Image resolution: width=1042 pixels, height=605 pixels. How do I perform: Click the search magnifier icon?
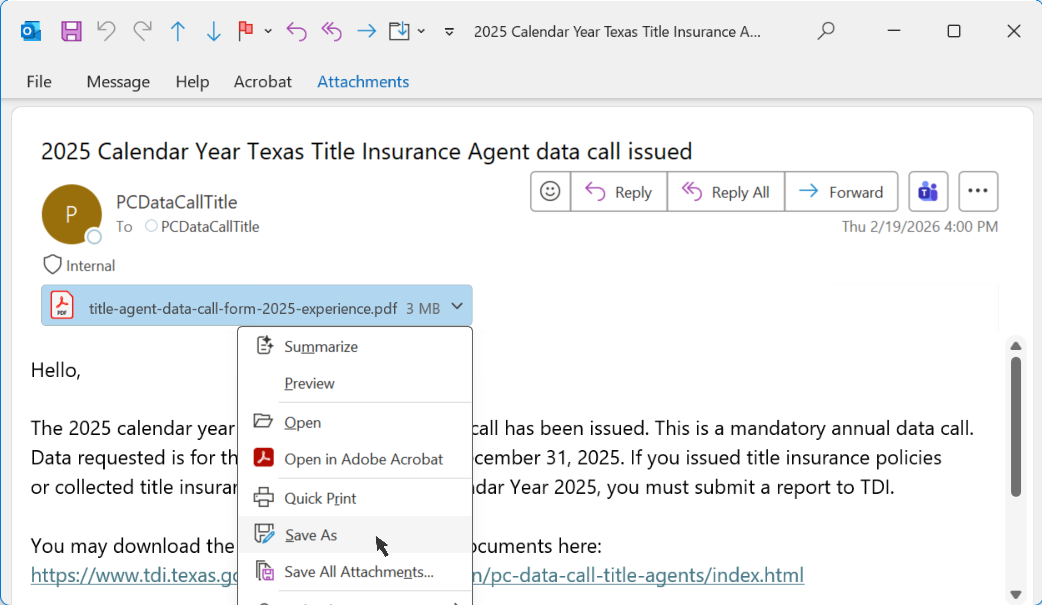click(x=826, y=31)
